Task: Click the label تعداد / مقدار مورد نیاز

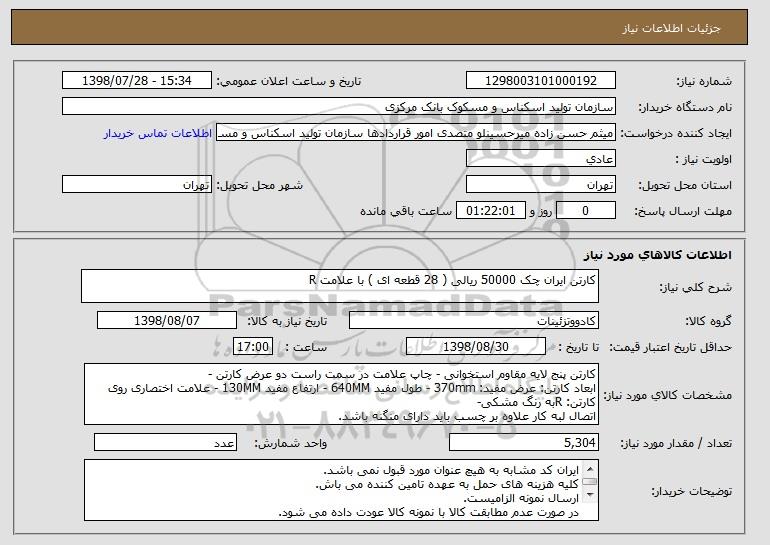Action: [676, 444]
